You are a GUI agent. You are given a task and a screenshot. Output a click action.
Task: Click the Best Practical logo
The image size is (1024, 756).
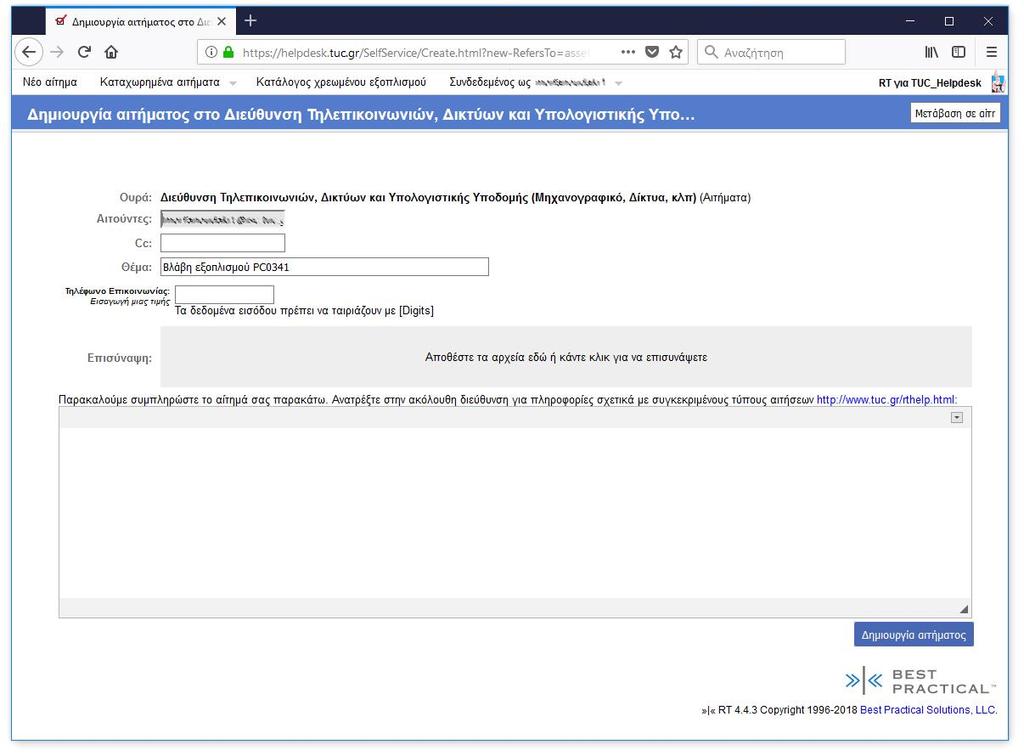(921, 681)
